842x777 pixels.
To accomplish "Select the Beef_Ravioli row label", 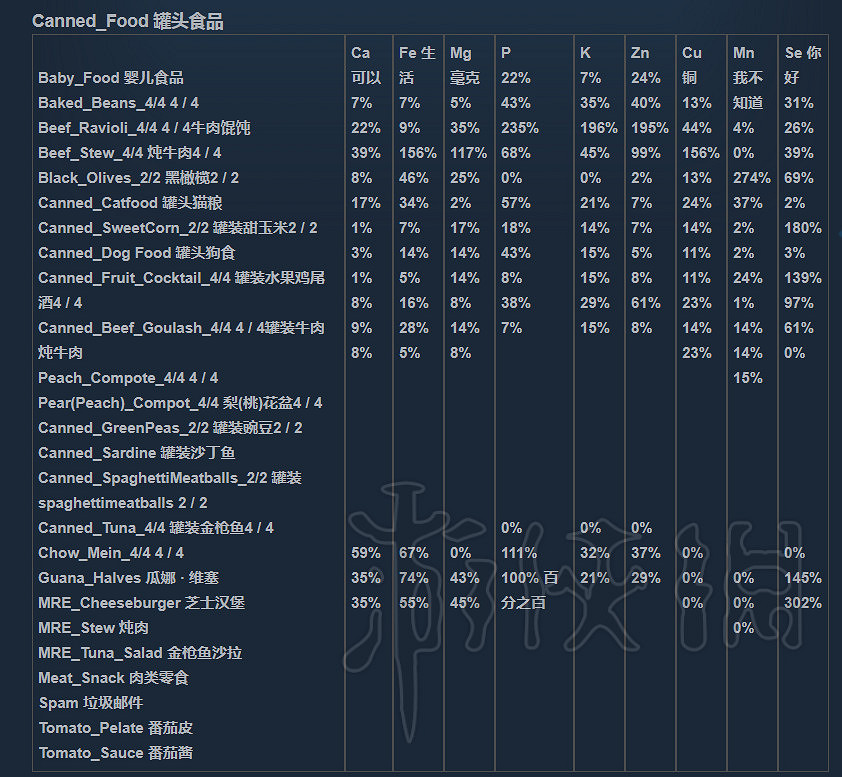I will [x=144, y=128].
